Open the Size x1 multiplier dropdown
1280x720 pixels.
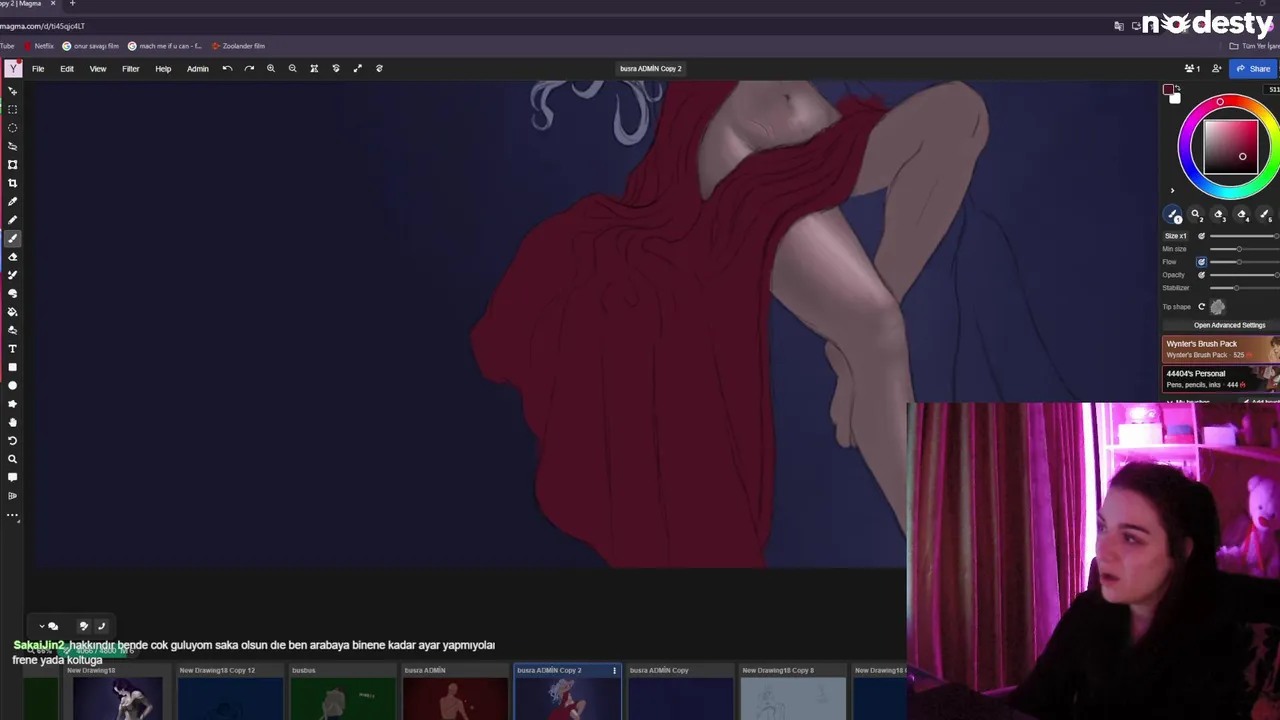coord(1176,236)
